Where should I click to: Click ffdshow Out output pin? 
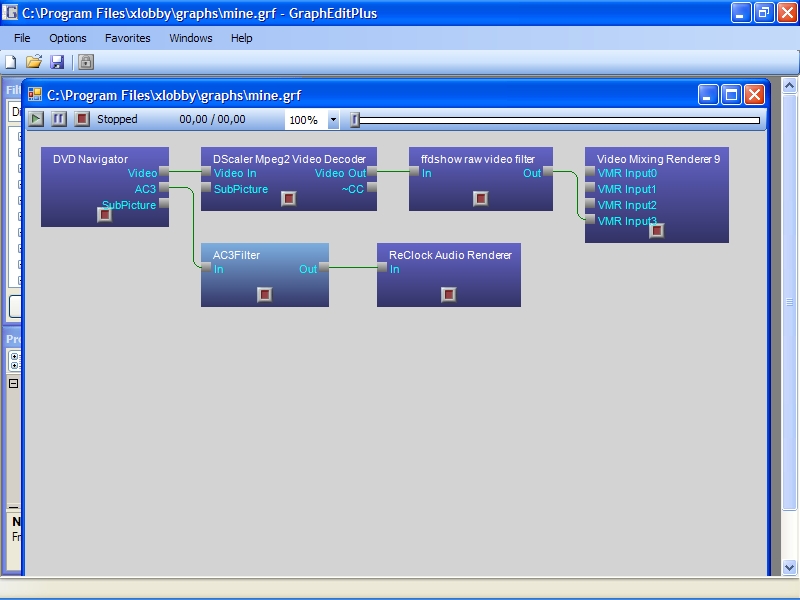[x=547, y=172]
